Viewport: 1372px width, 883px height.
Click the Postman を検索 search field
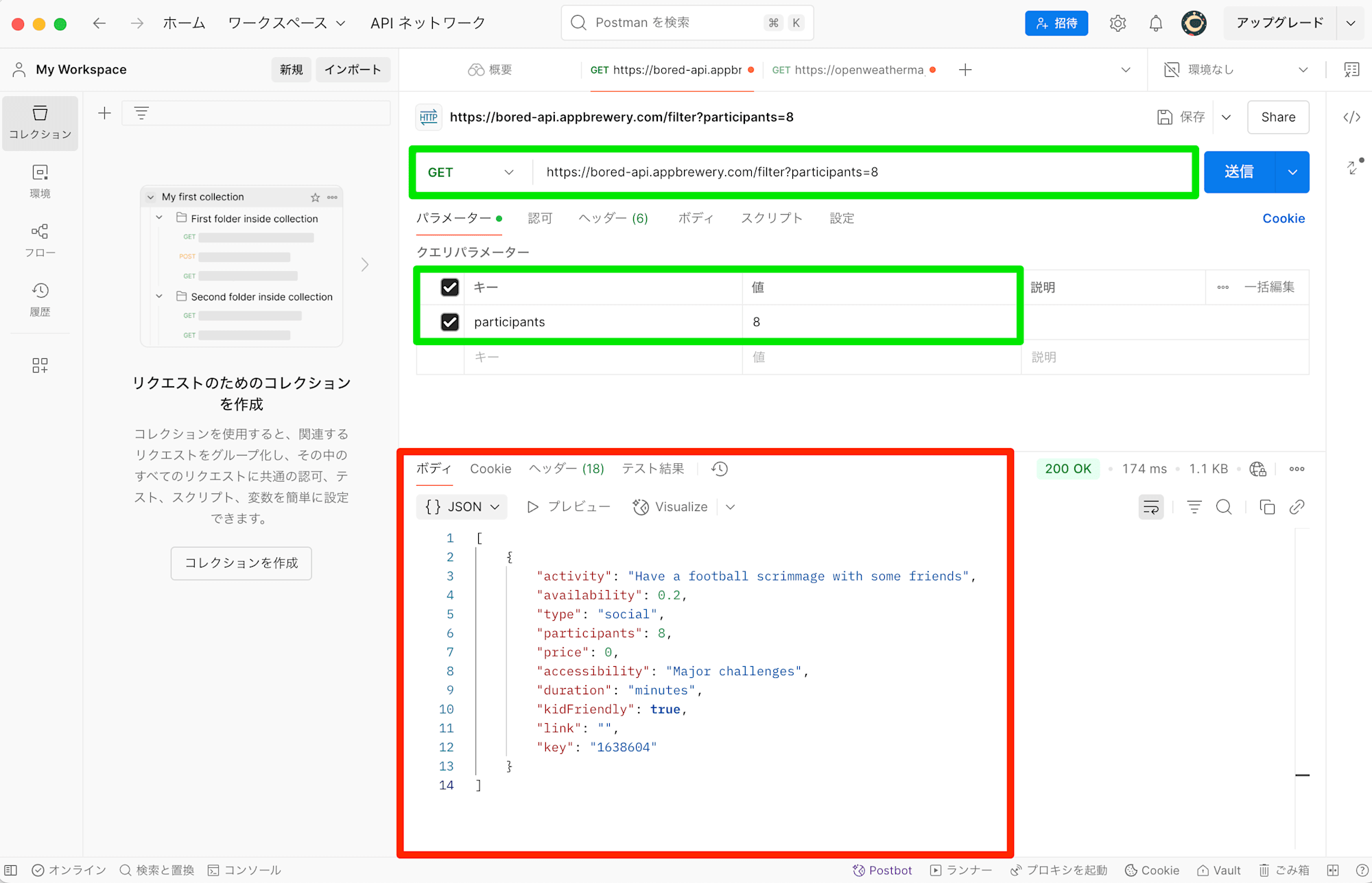687,23
